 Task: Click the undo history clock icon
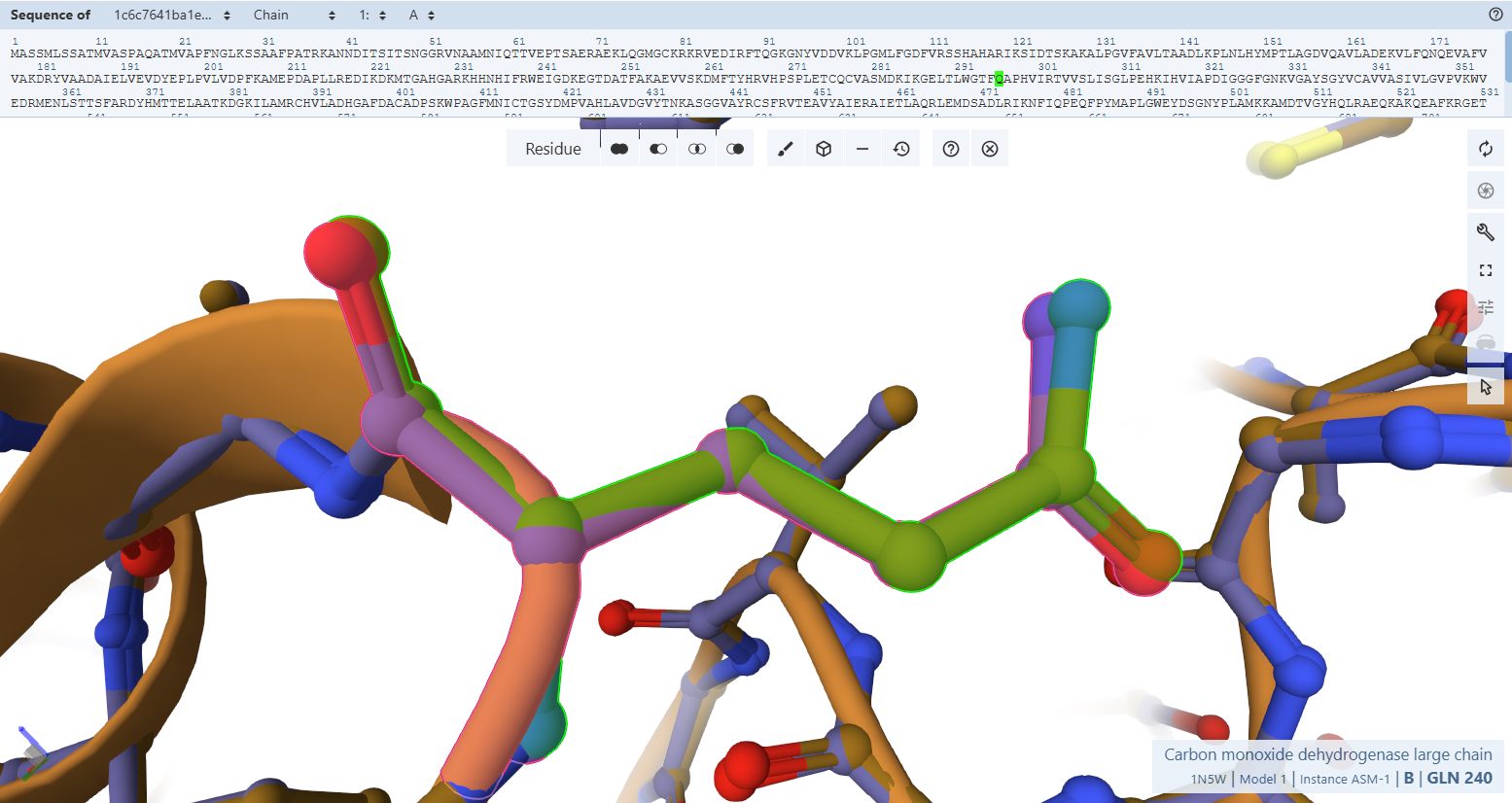[x=901, y=149]
